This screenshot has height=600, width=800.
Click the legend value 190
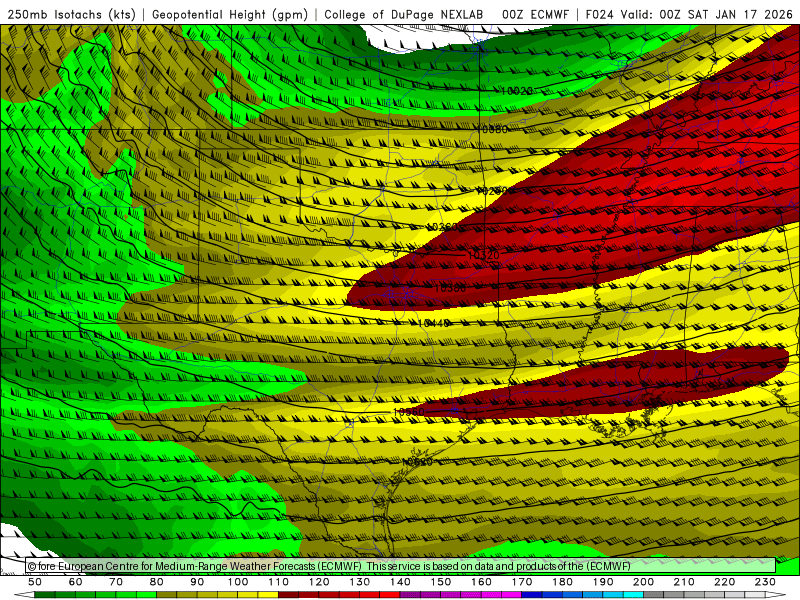[603, 582]
